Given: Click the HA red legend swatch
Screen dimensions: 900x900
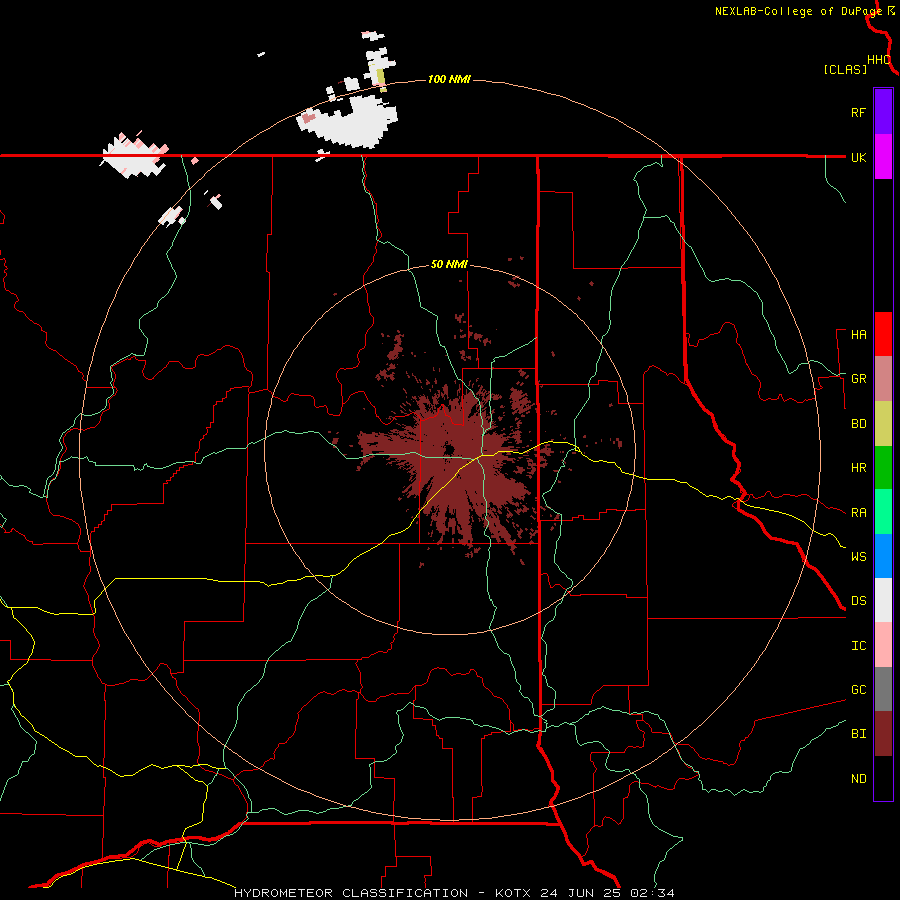Looking at the screenshot, I should pyautogui.click(x=883, y=334).
